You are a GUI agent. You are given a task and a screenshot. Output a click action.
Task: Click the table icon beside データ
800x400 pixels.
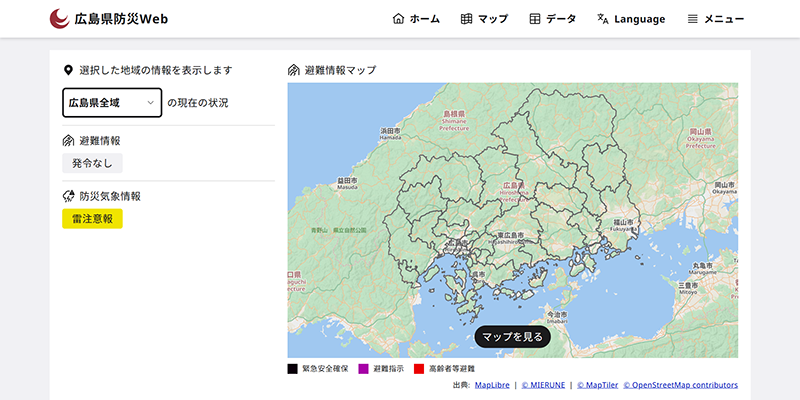click(535, 19)
